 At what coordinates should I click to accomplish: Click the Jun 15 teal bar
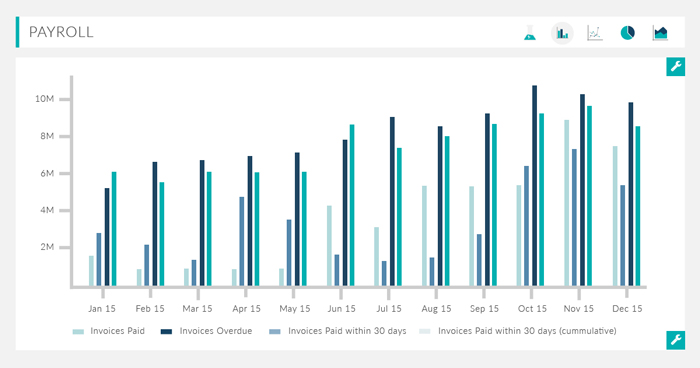pos(352,205)
